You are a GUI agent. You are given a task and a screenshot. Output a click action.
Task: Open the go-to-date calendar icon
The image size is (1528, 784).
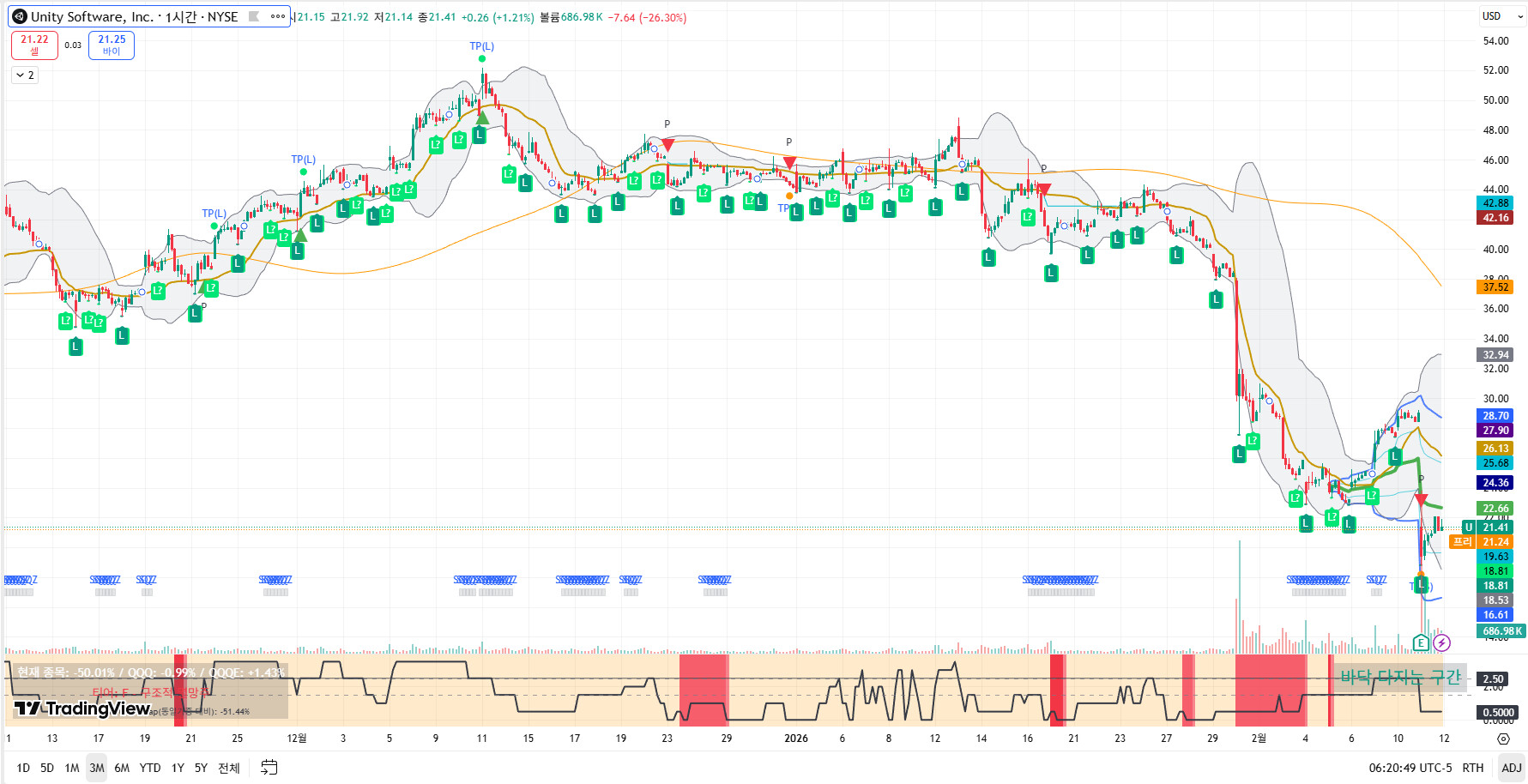coord(269,768)
